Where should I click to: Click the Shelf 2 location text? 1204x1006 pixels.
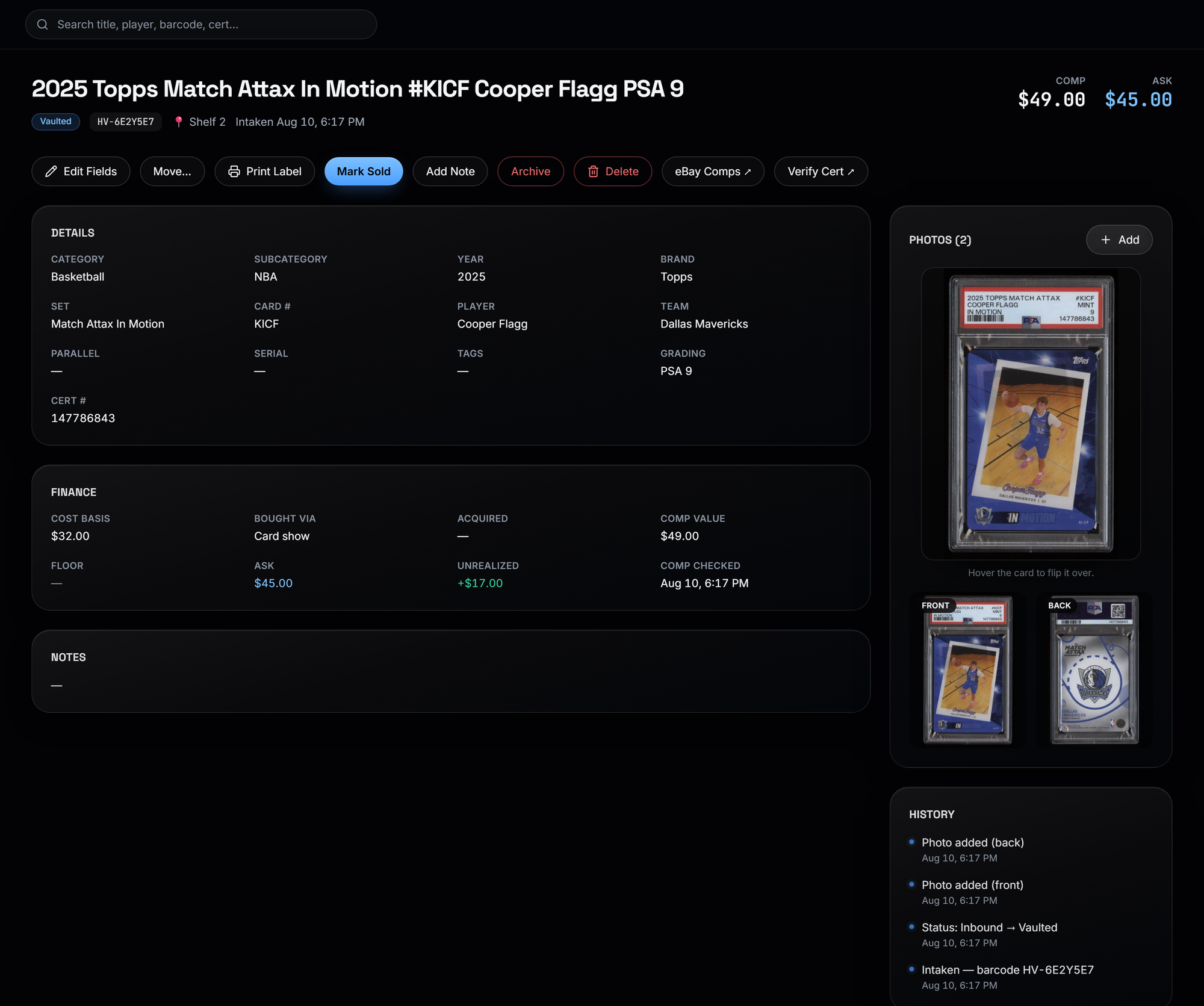[x=207, y=122]
